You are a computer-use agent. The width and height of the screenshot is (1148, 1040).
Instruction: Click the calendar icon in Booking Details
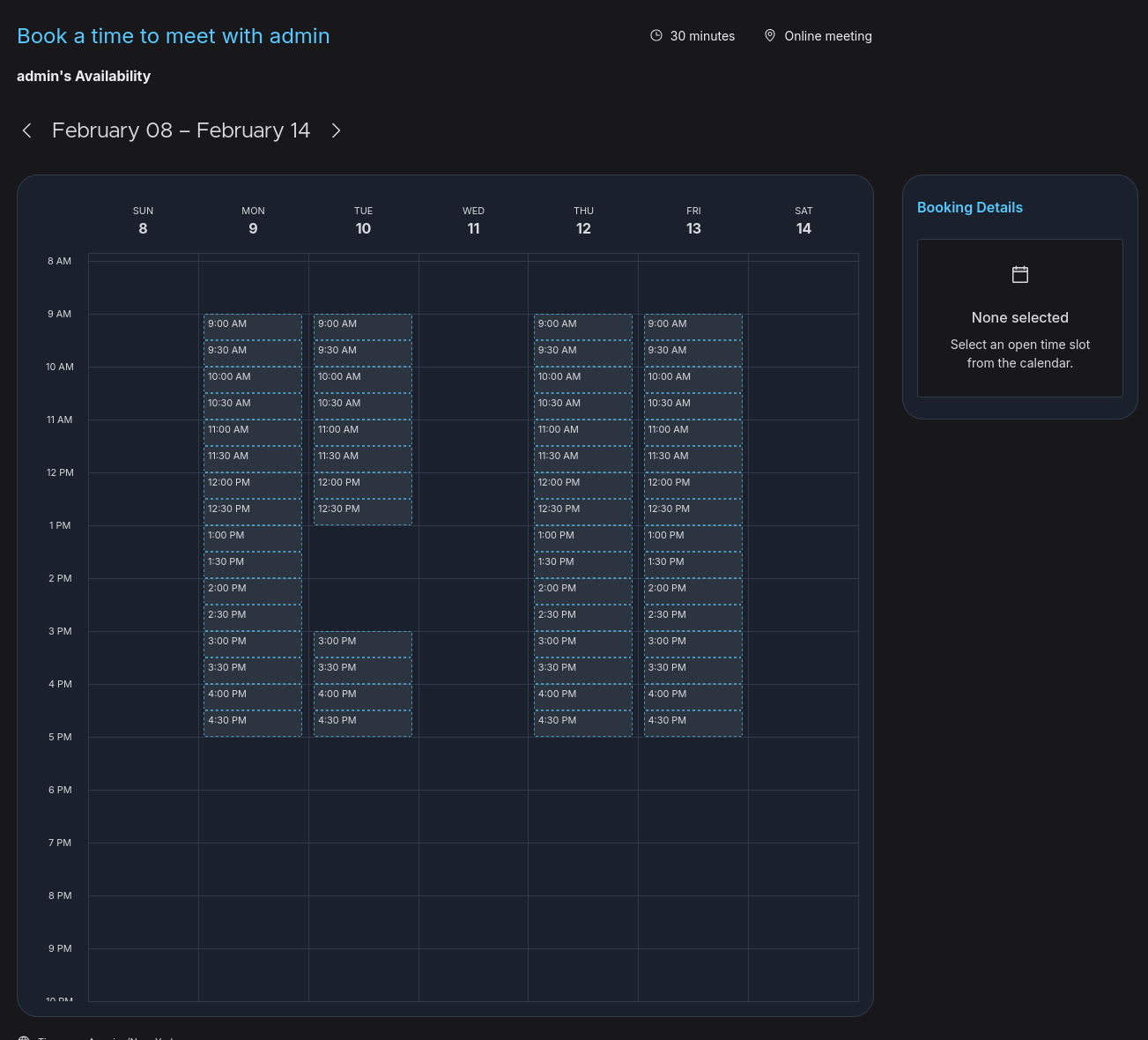tap(1020, 275)
